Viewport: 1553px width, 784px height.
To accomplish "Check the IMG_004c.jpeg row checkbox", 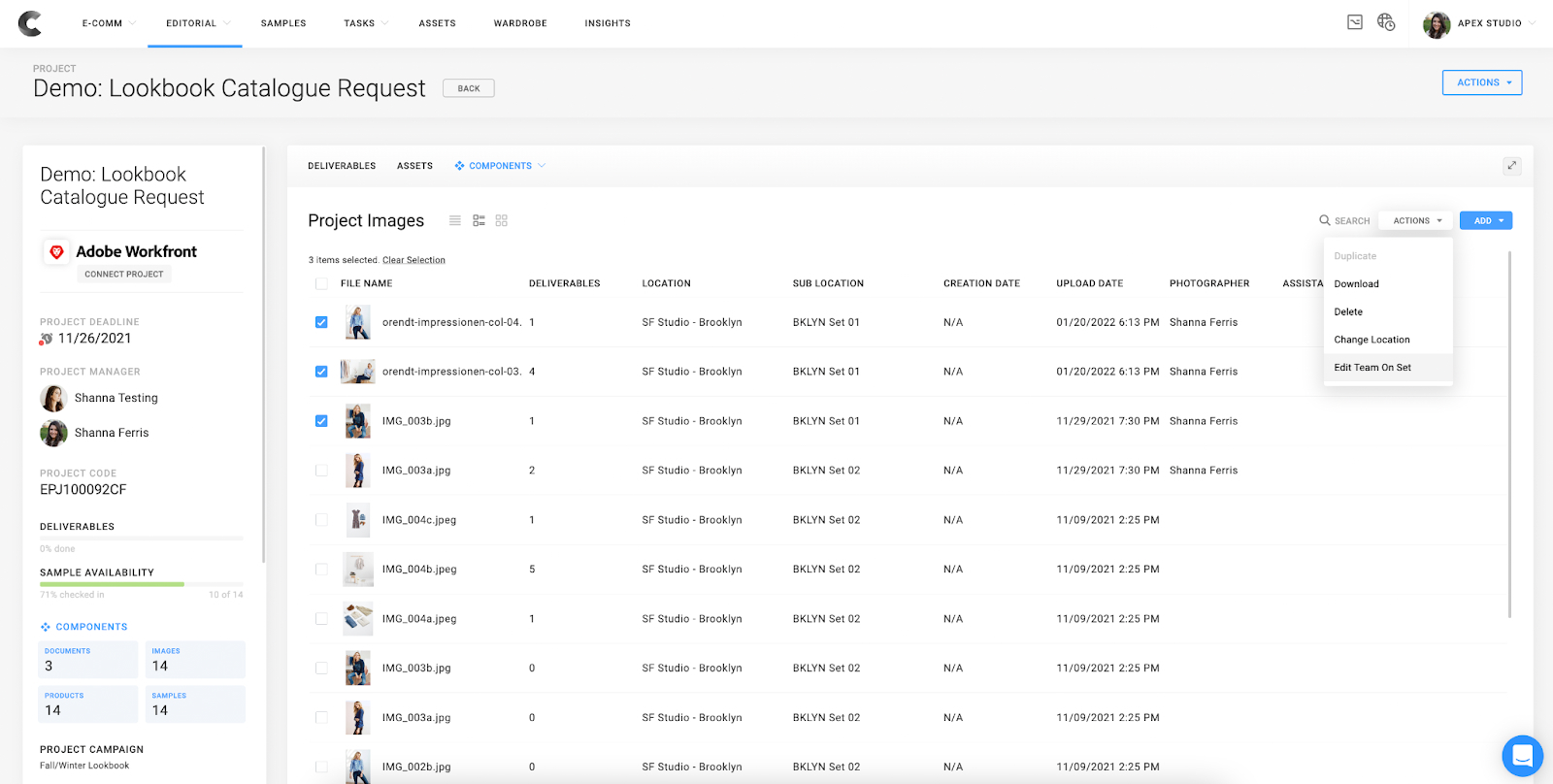I will coord(321,520).
